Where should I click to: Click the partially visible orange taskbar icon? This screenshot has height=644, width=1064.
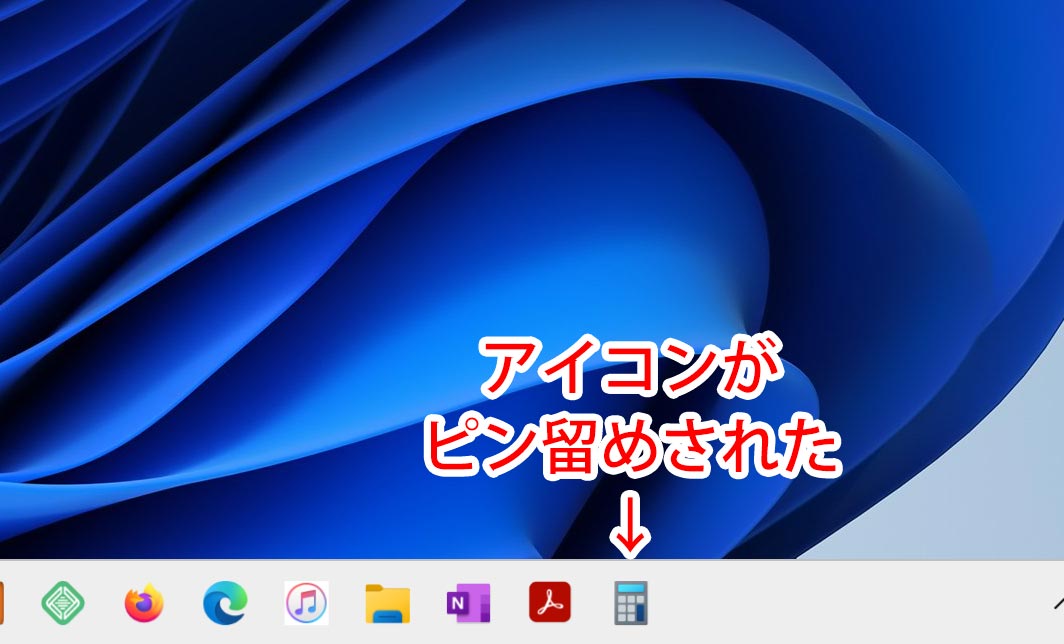click(x=3, y=603)
